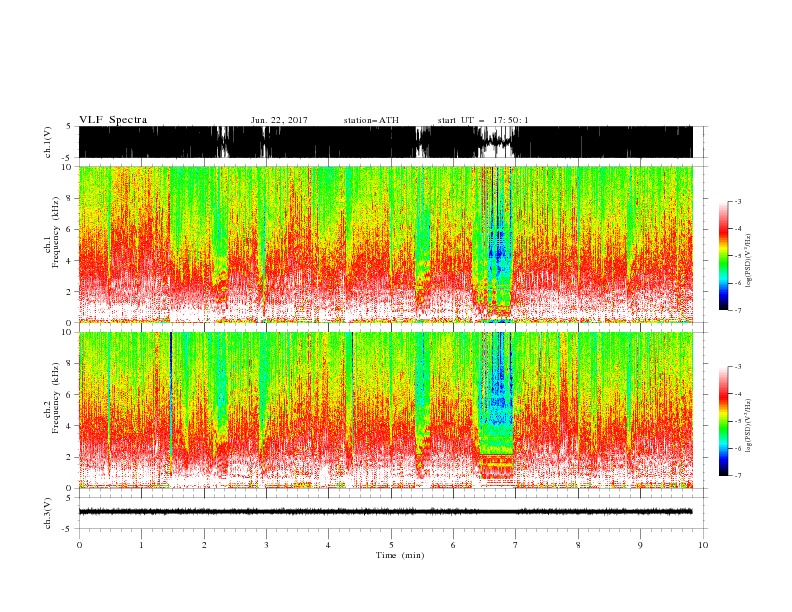The image size is (792, 612).
Task: Click time axis tick label "1"
Action: coord(141,545)
